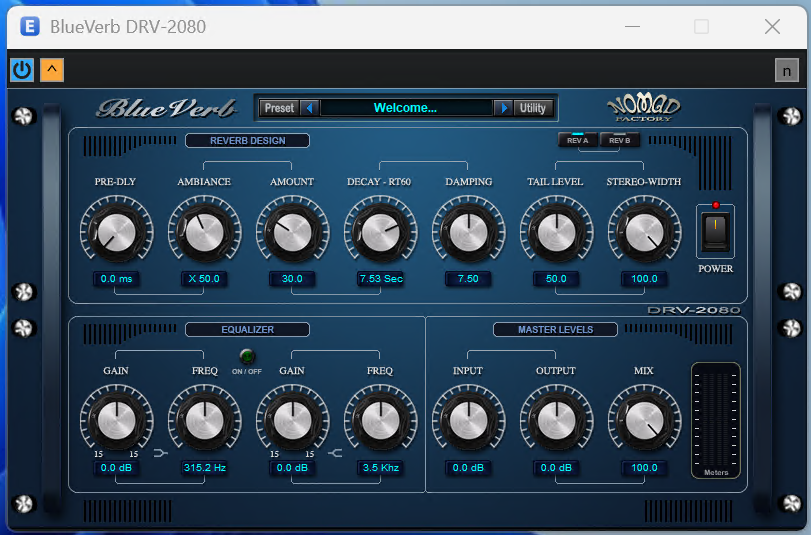The image size is (811, 535).
Task: Click the orange caret collapse button
Action: click(52, 70)
